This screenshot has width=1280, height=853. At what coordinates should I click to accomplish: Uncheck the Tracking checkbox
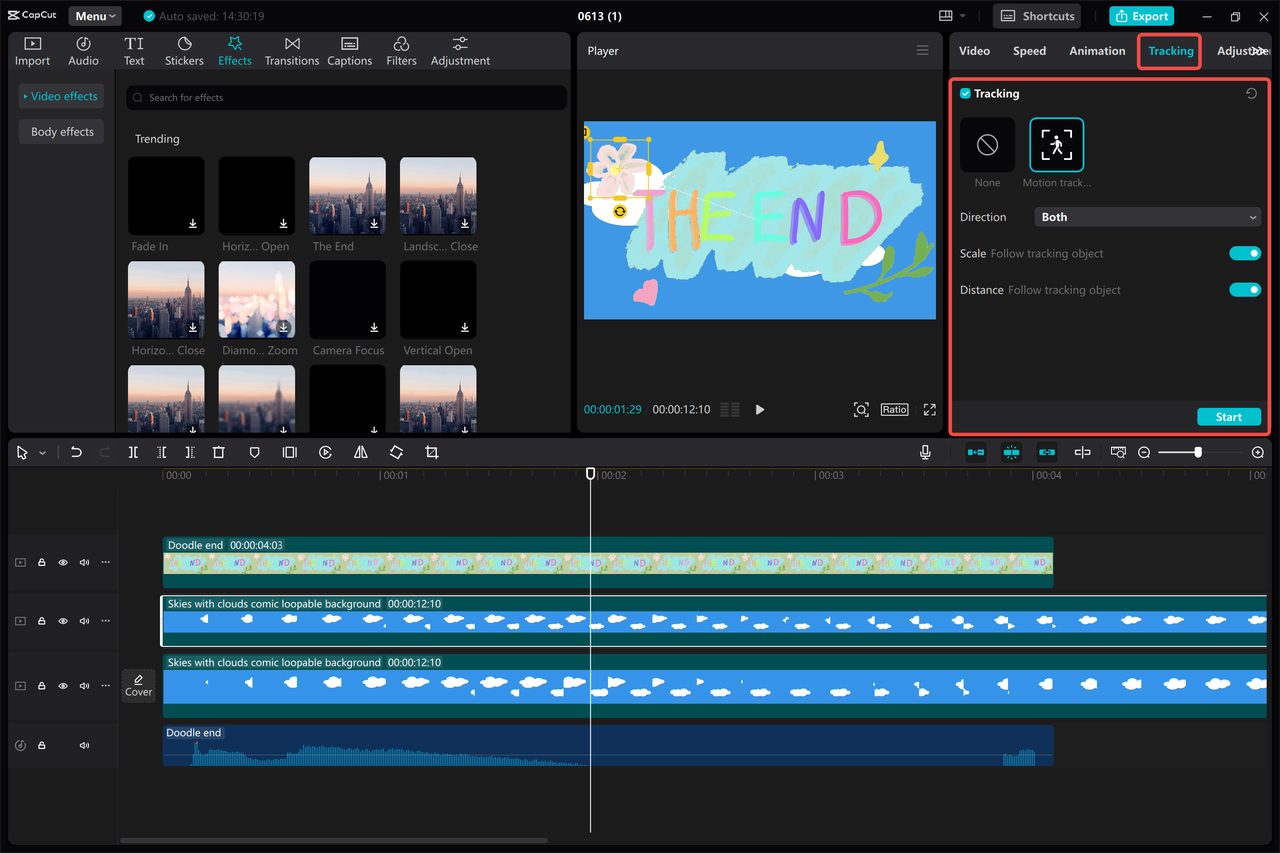click(x=963, y=93)
